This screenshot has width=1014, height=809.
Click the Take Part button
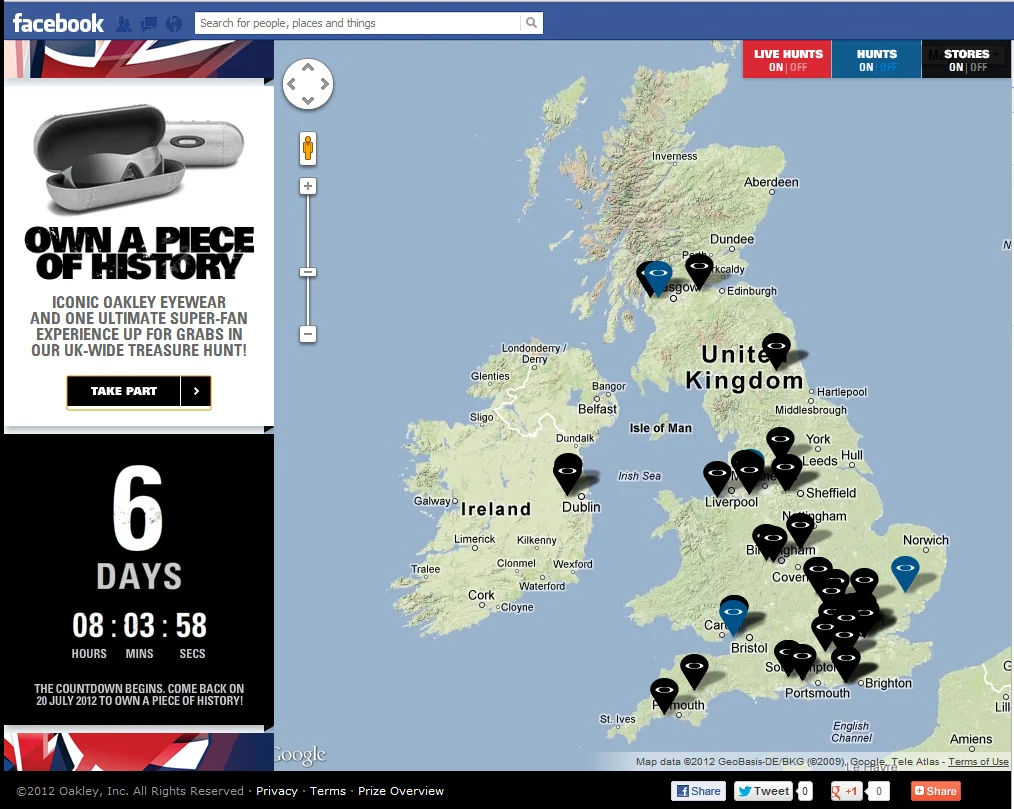[x=124, y=391]
